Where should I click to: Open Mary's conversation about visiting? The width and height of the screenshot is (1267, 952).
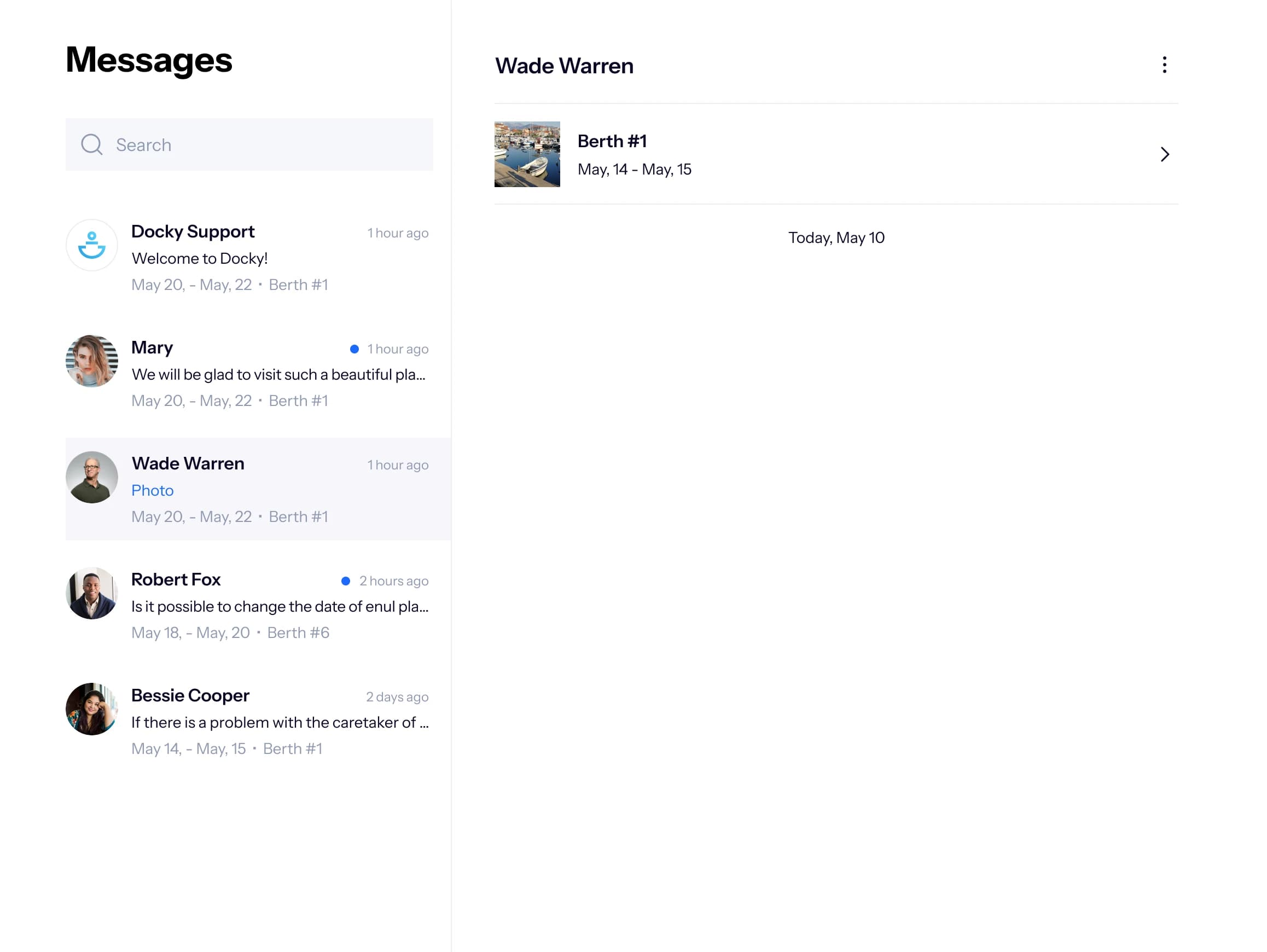(278, 375)
